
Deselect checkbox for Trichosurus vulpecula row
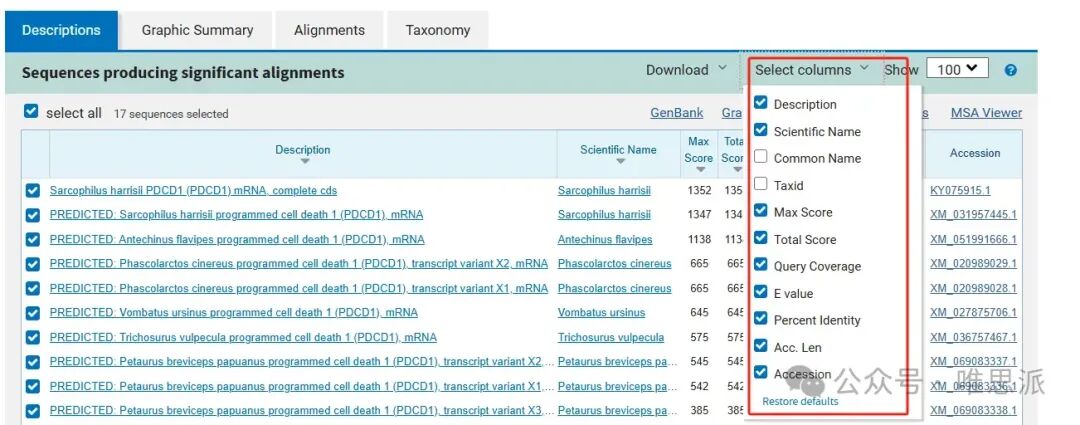[x=32, y=338]
